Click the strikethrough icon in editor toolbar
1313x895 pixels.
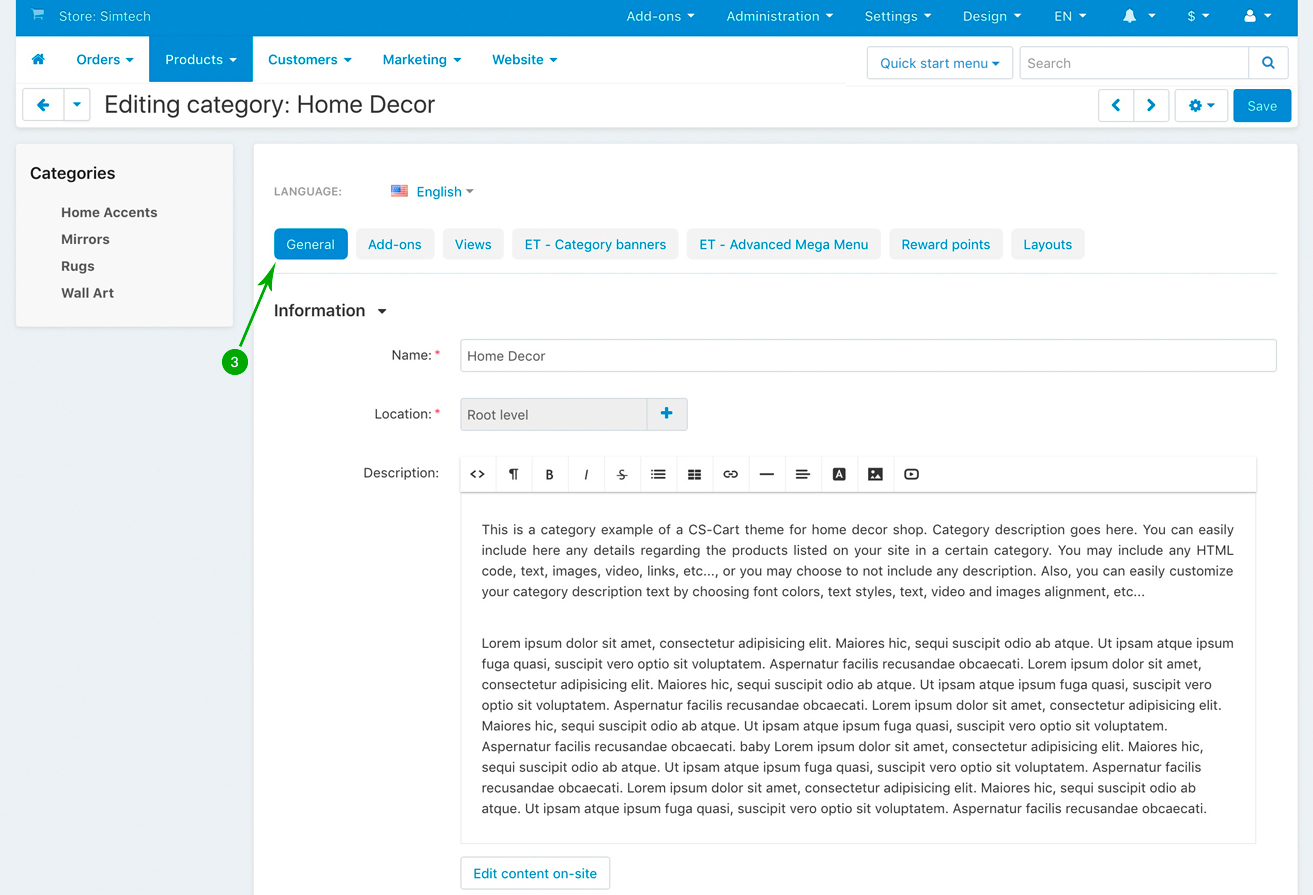click(622, 474)
